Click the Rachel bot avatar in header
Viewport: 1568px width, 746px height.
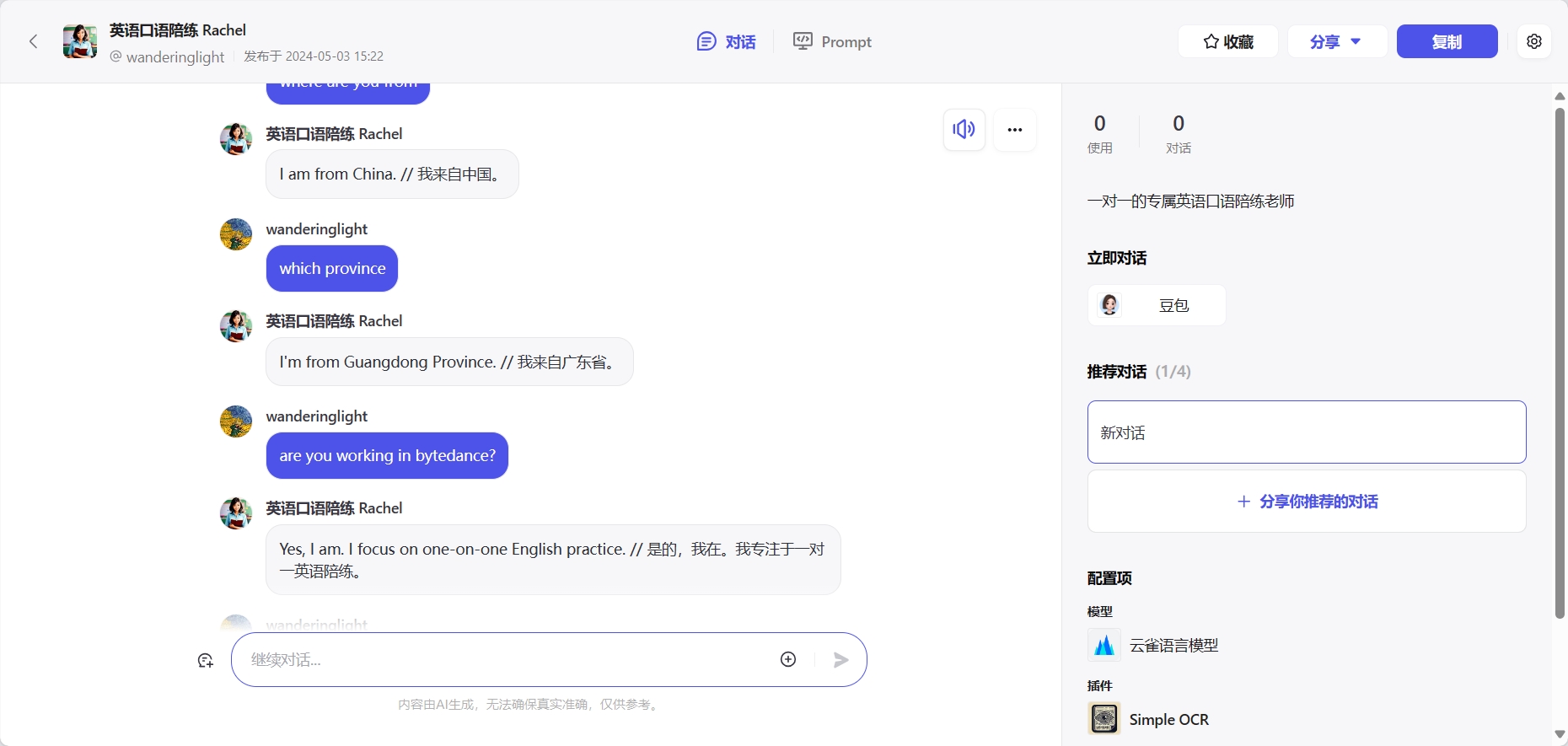pos(80,41)
